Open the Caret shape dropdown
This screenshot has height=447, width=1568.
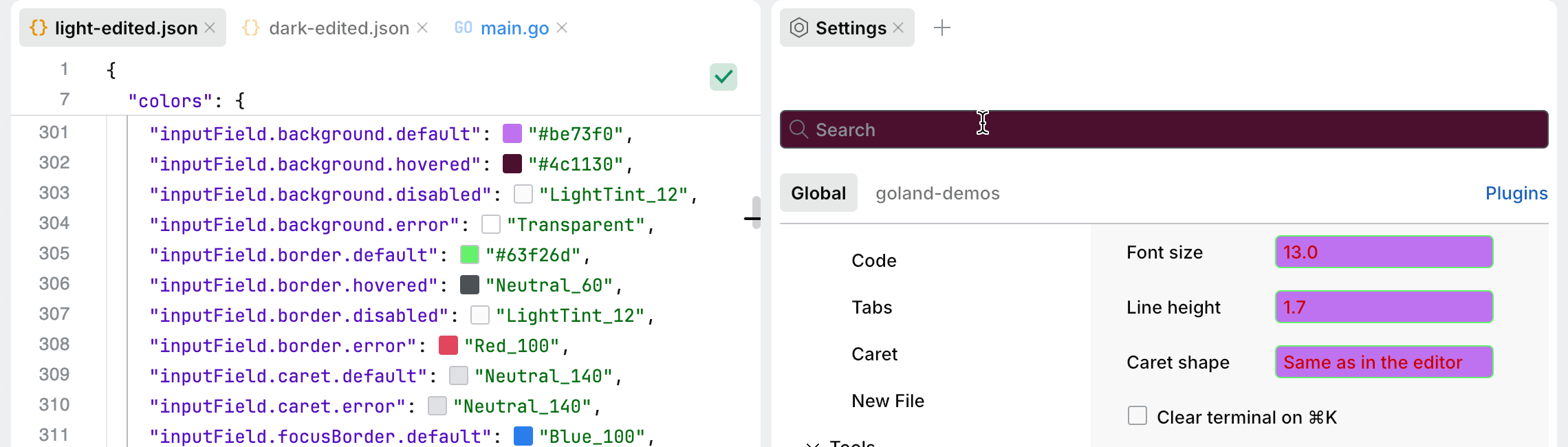[1384, 362]
